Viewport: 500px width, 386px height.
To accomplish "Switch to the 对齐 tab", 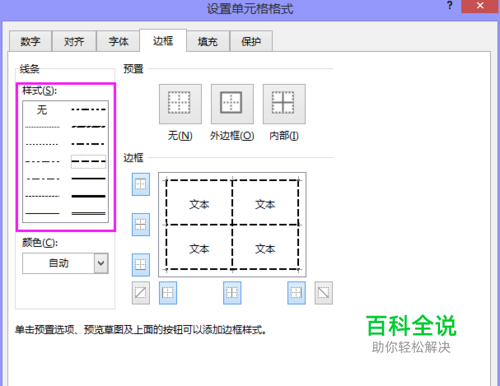I will pyautogui.click(x=74, y=41).
